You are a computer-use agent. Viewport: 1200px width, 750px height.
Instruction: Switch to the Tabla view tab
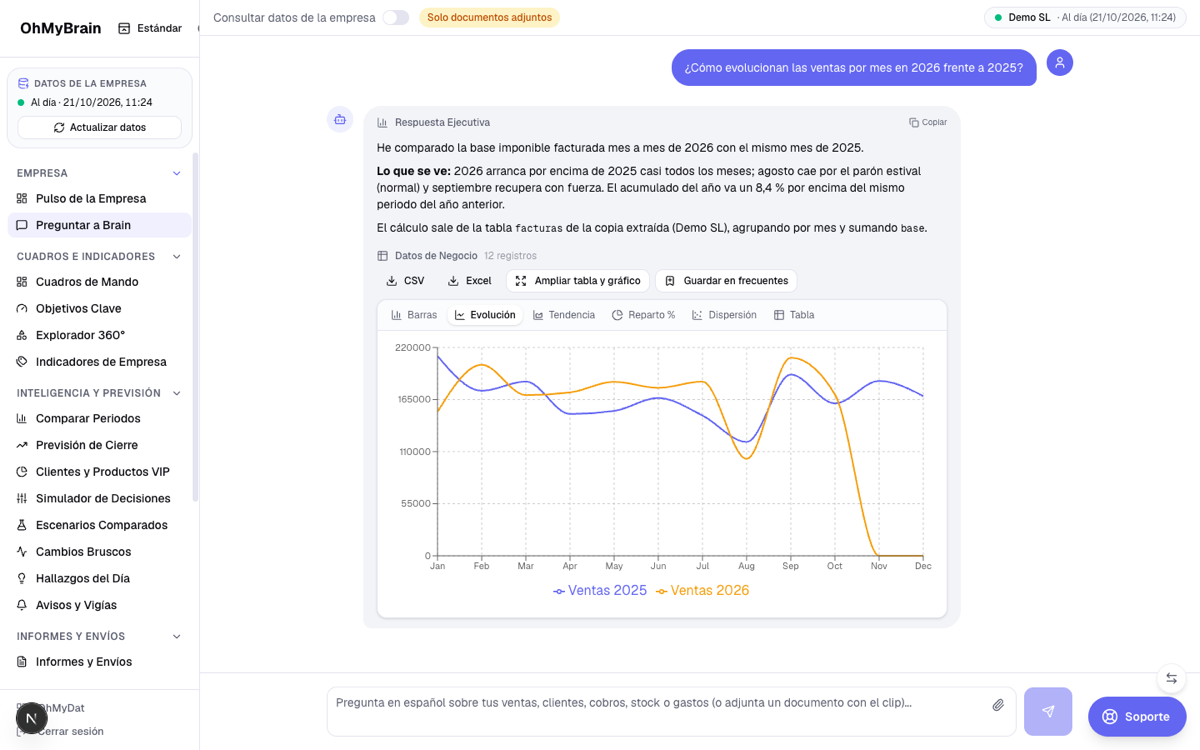794,315
